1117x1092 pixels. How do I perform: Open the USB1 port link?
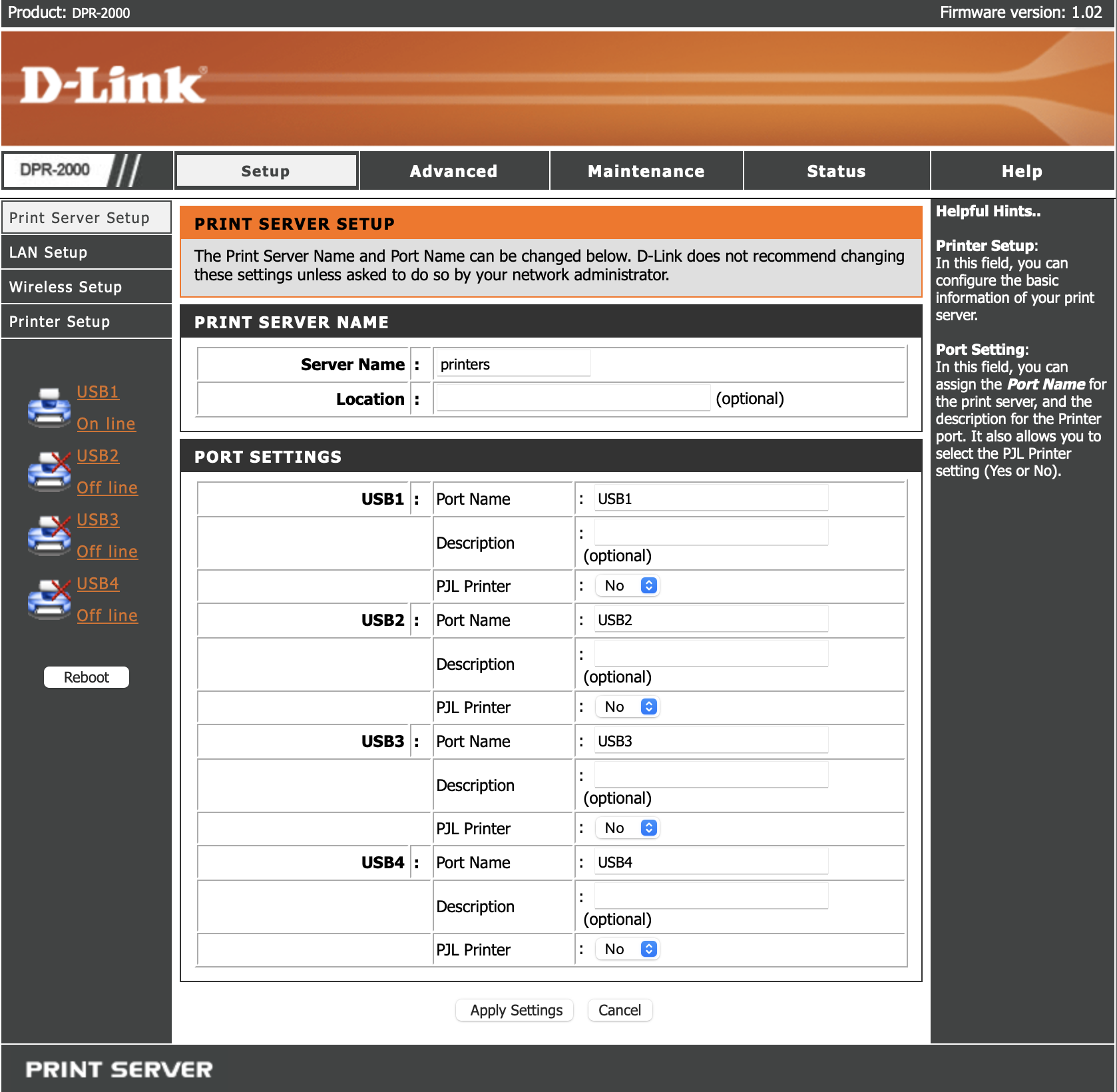(x=98, y=392)
